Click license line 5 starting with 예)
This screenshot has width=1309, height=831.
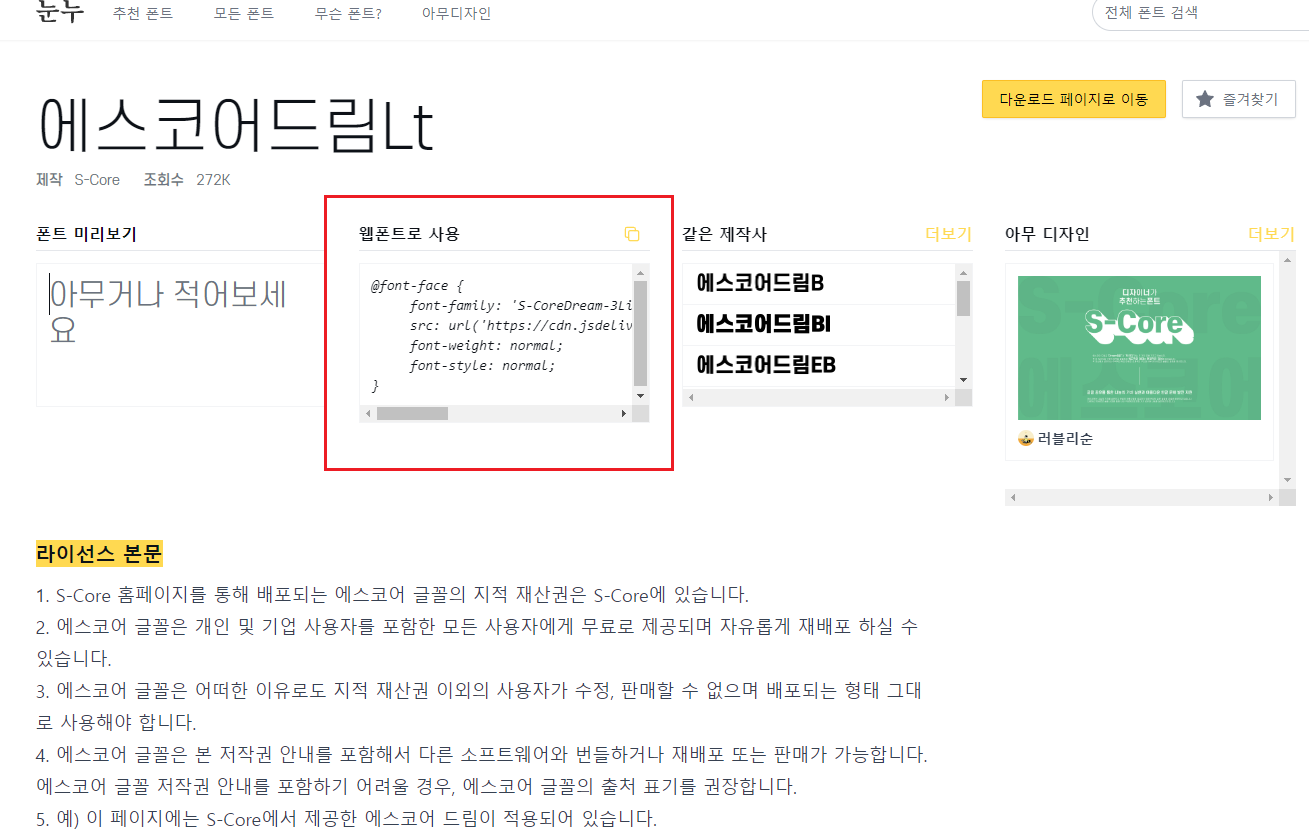(347, 819)
